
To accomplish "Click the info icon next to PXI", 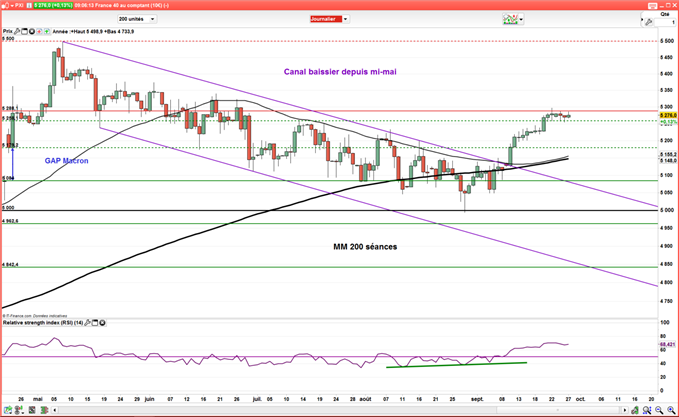I will pyautogui.click(x=29, y=5).
